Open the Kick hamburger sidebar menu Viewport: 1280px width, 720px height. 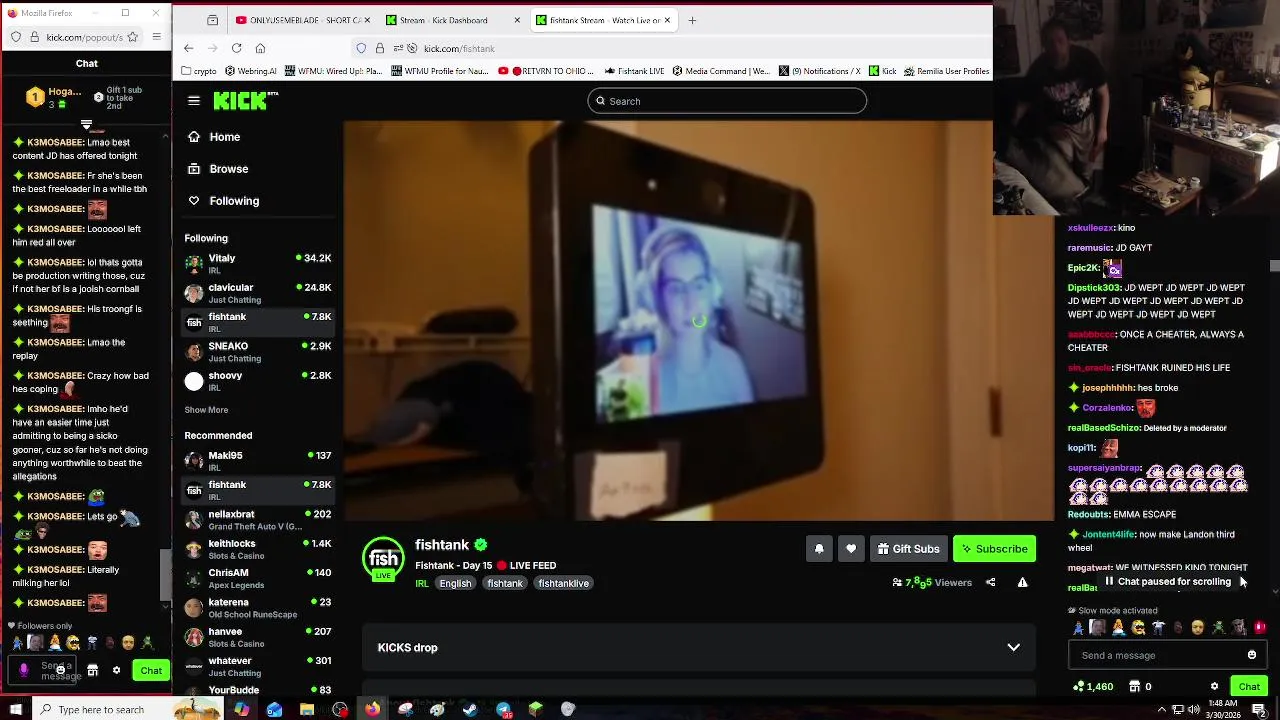click(x=194, y=101)
